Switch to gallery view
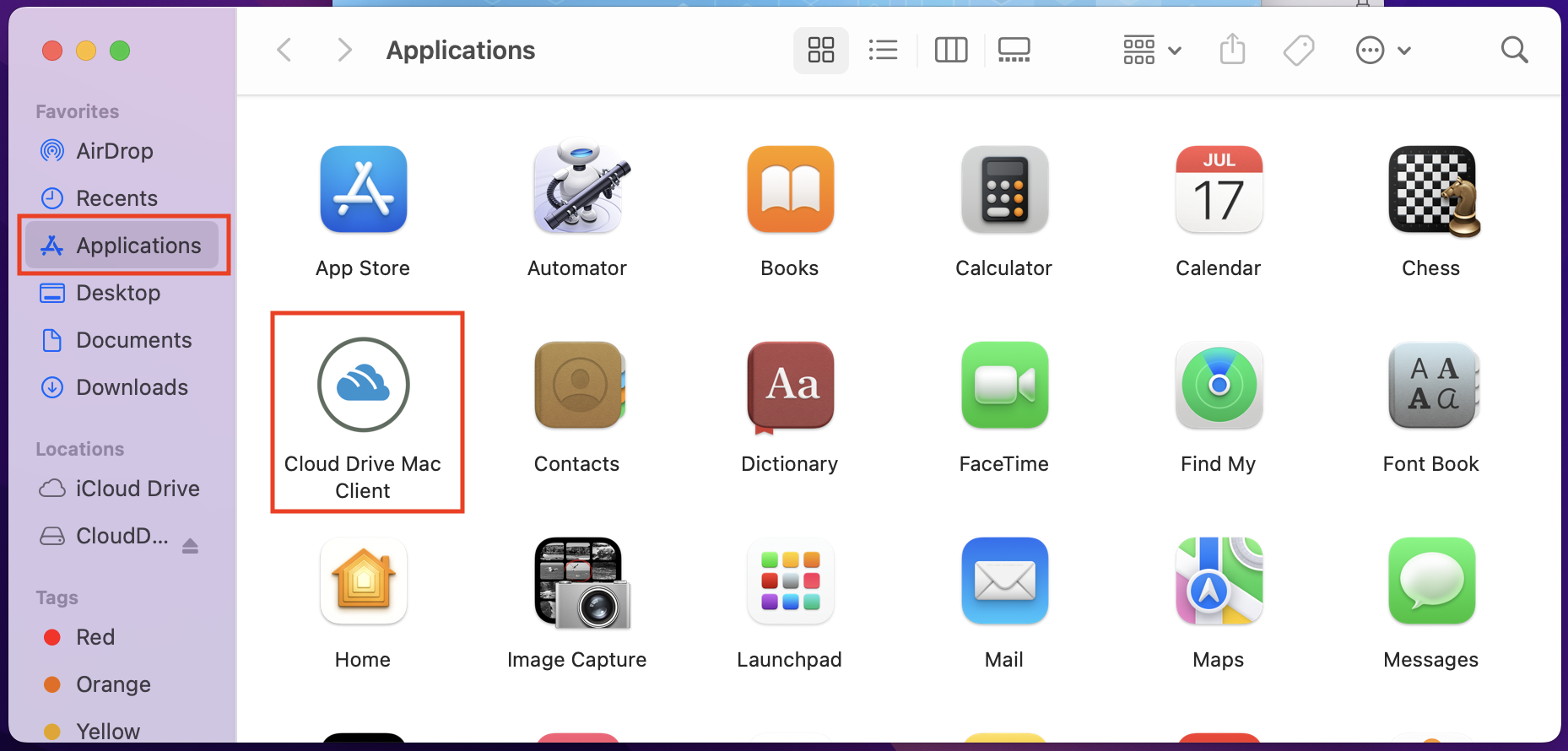The width and height of the screenshot is (1568, 751). point(1014,50)
